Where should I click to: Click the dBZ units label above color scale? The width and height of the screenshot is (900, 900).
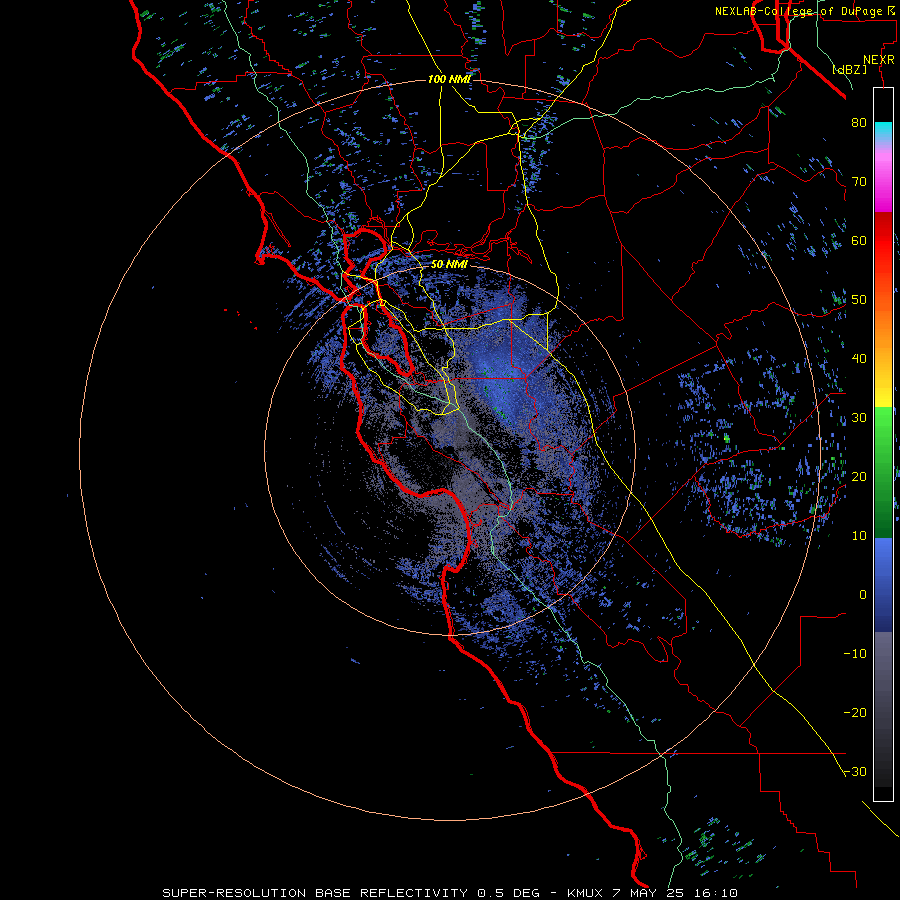849,70
